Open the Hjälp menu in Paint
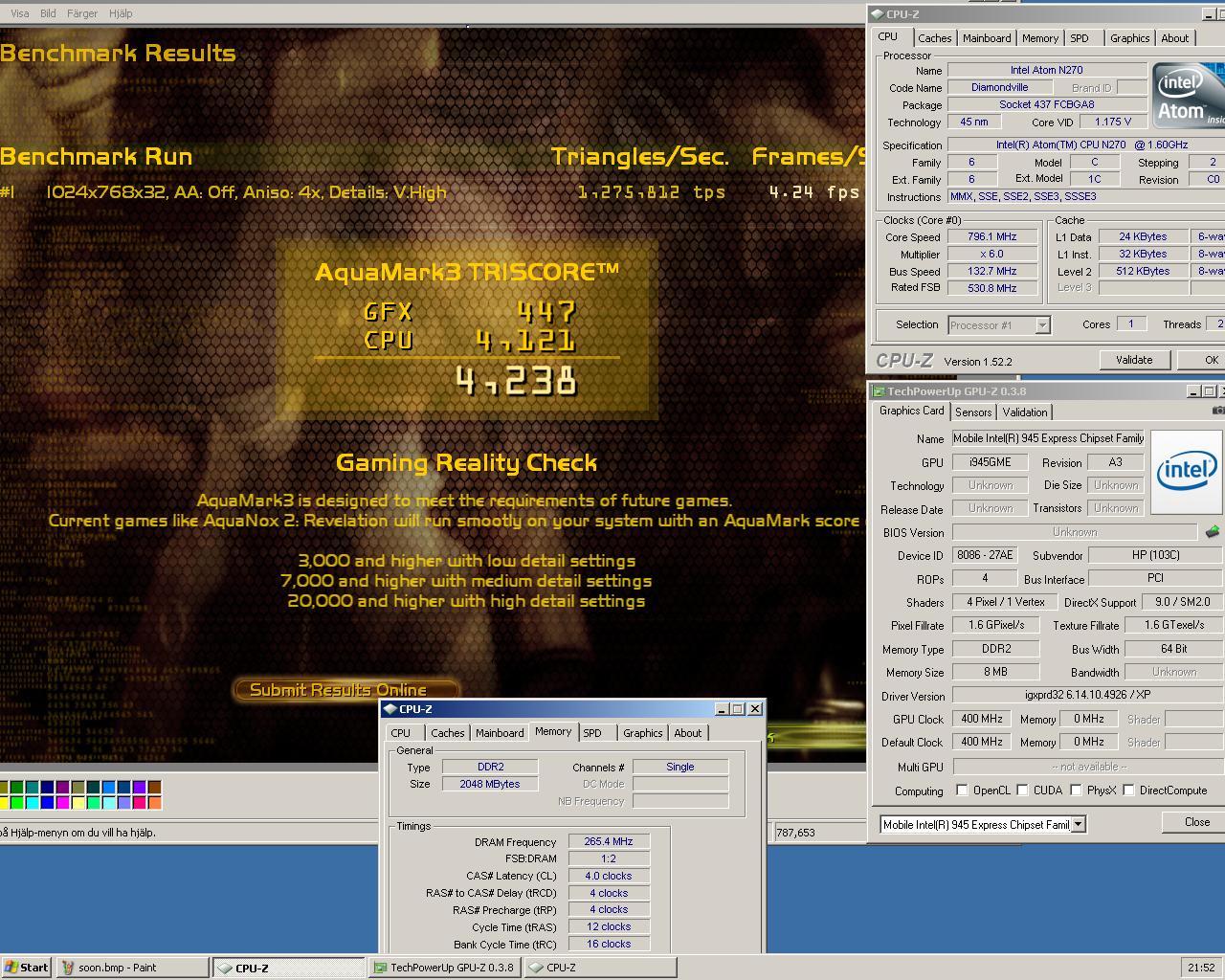 121,13
